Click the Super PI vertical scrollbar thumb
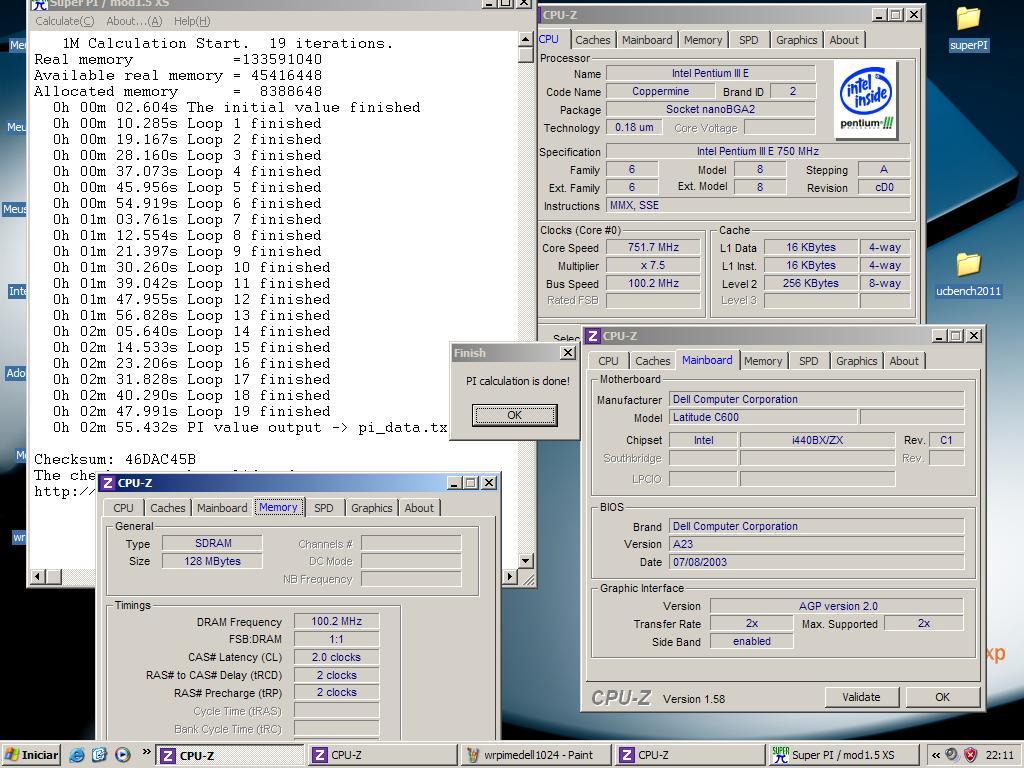Image resolution: width=1024 pixels, height=768 pixels. 526,55
